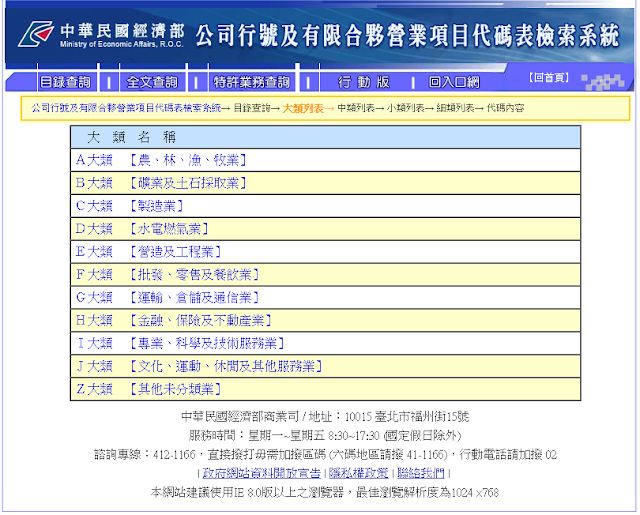
Task: Click the Ministry of Economic Affairs logo
Action: 101,34
